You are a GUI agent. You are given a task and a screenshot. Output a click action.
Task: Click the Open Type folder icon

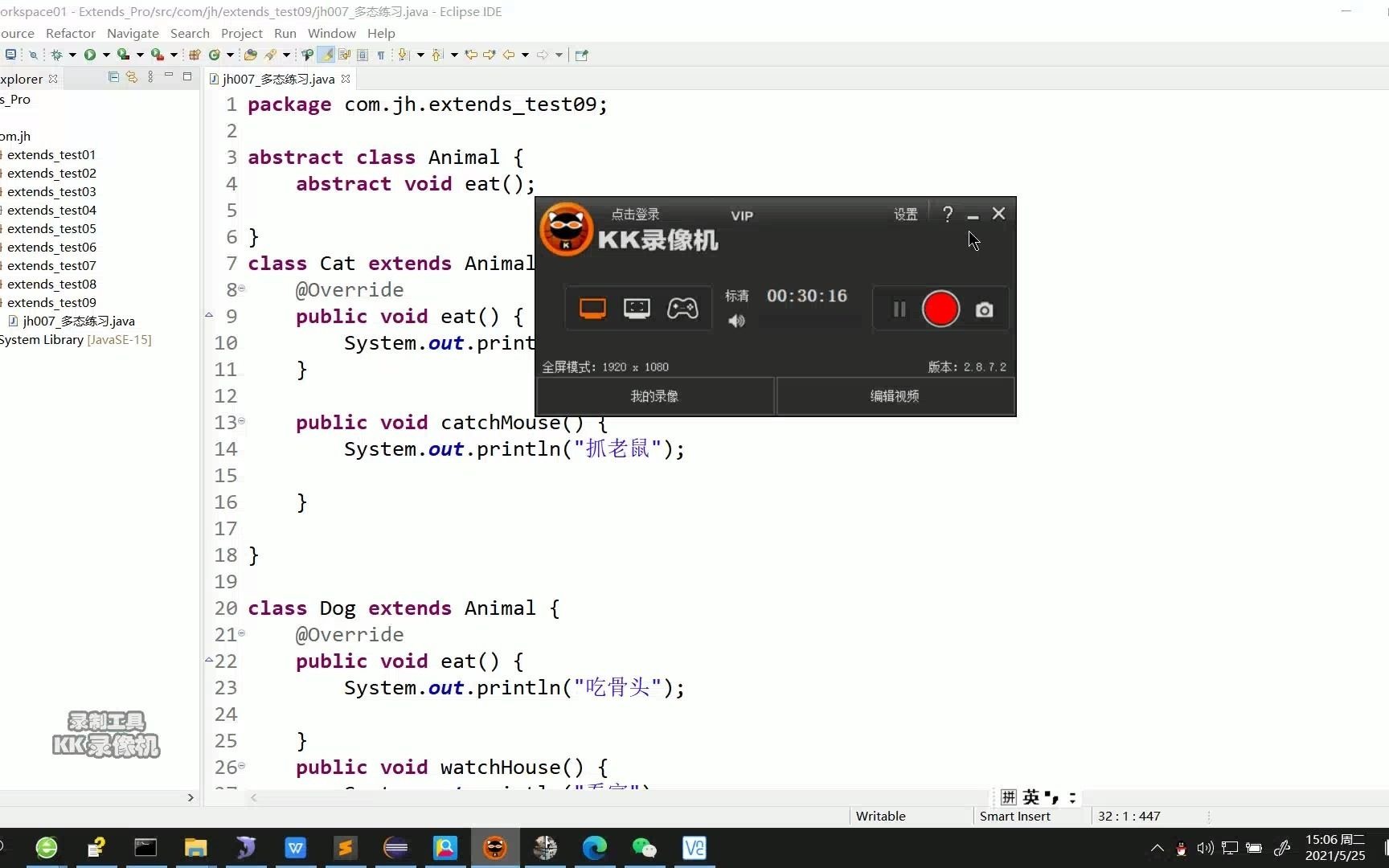coord(251,55)
